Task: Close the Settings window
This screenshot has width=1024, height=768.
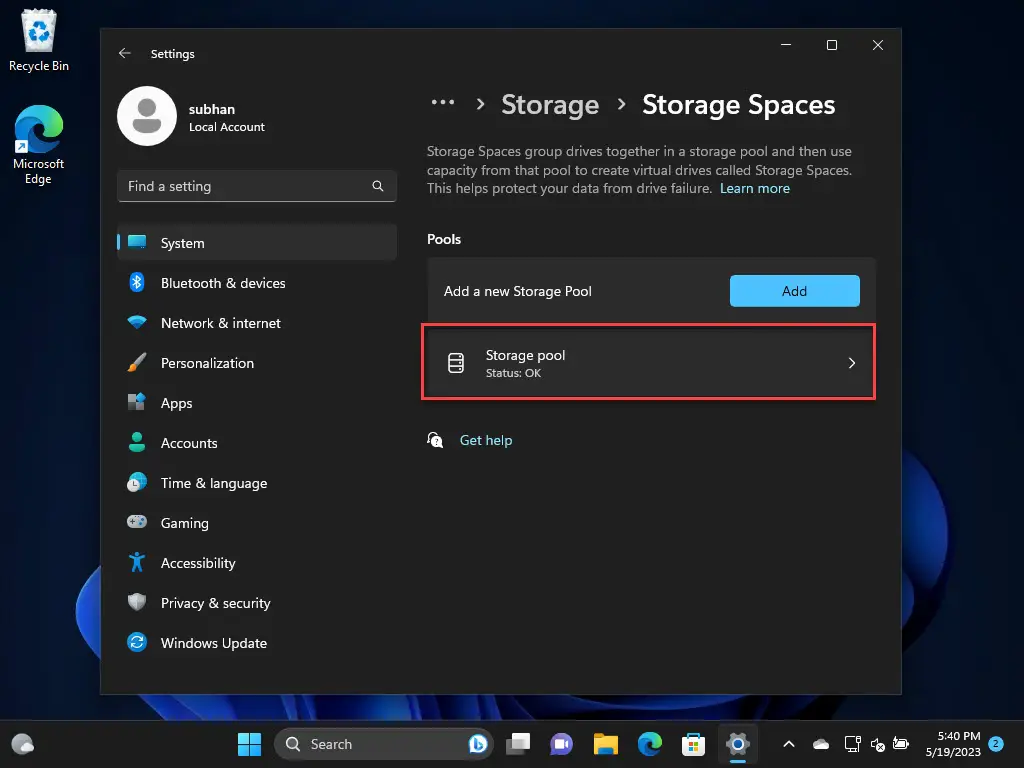Action: tap(878, 44)
